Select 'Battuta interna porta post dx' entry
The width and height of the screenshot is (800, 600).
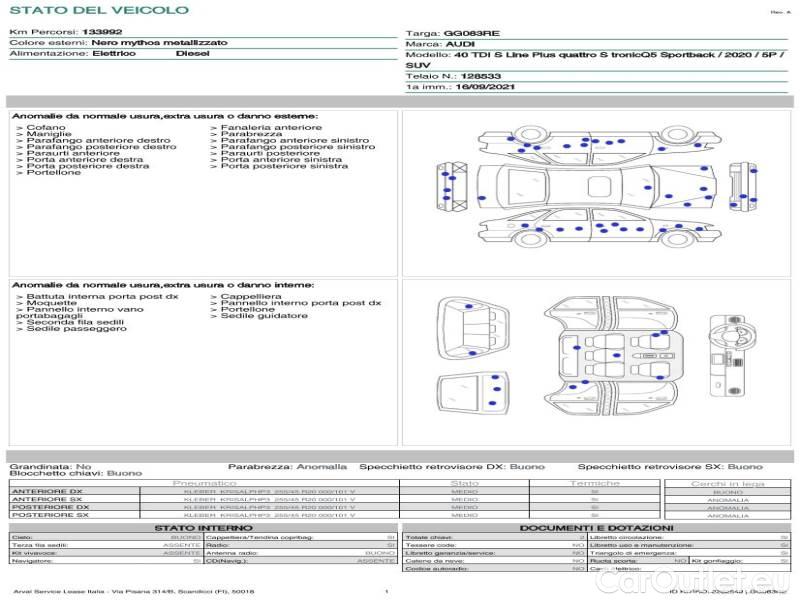[x=103, y=296]
